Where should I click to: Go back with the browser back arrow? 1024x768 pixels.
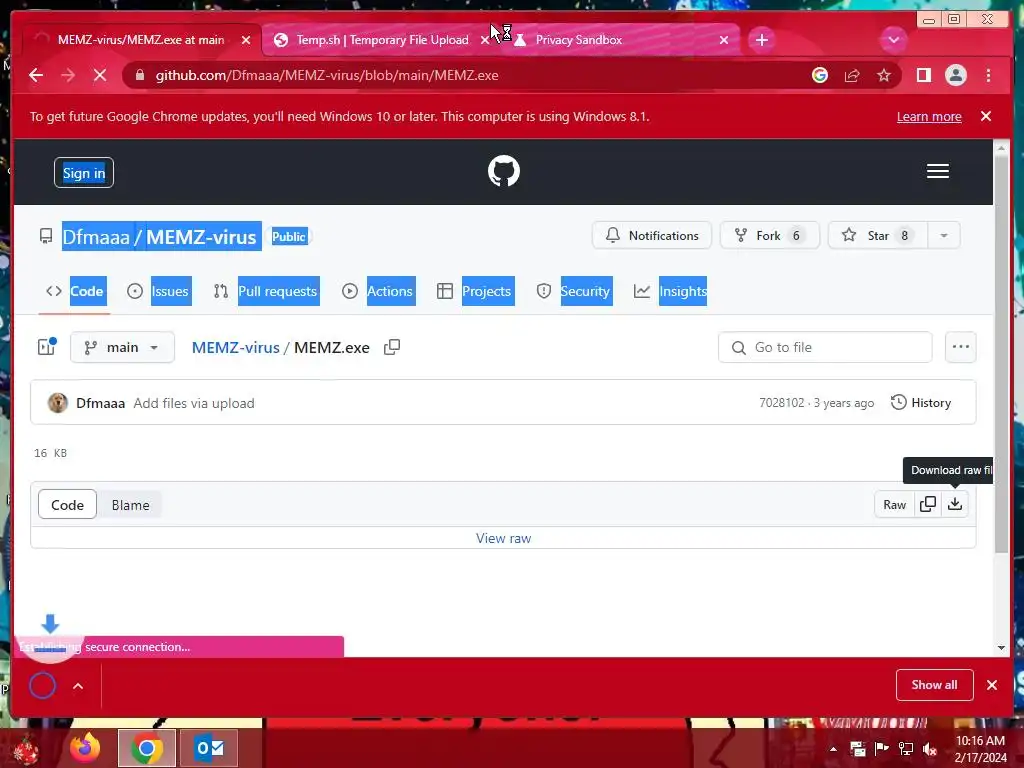tap(36, 76)
